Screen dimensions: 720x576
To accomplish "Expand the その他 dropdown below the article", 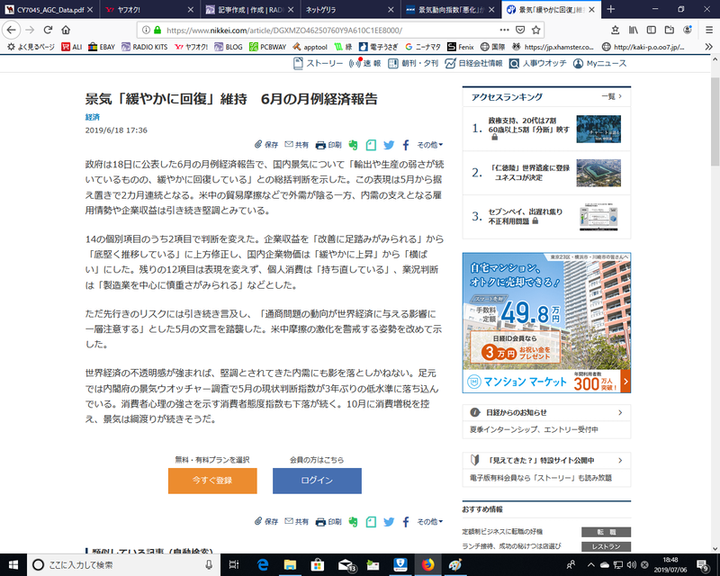I will pyautogui.click(x=430, y=521).
